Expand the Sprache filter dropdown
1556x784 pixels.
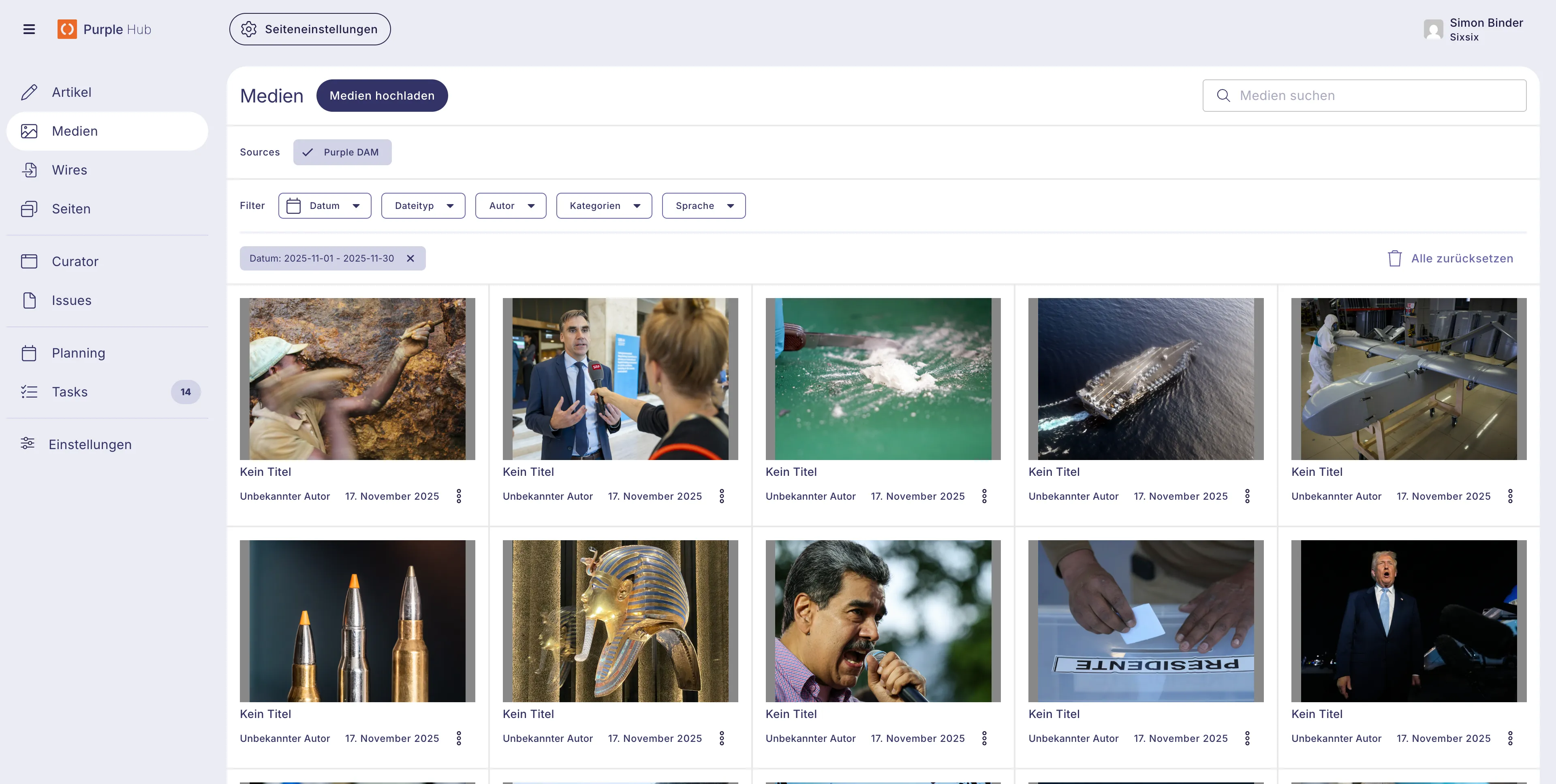[x=704, y=206]
